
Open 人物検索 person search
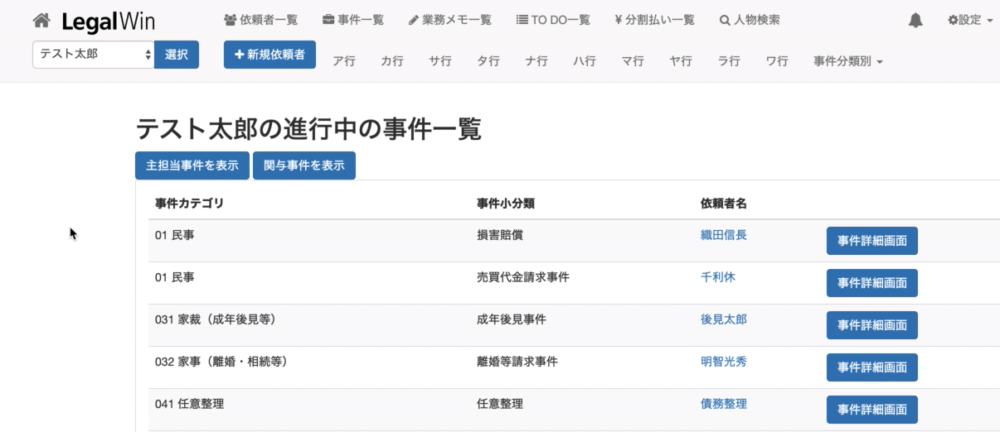click(749, 20)
